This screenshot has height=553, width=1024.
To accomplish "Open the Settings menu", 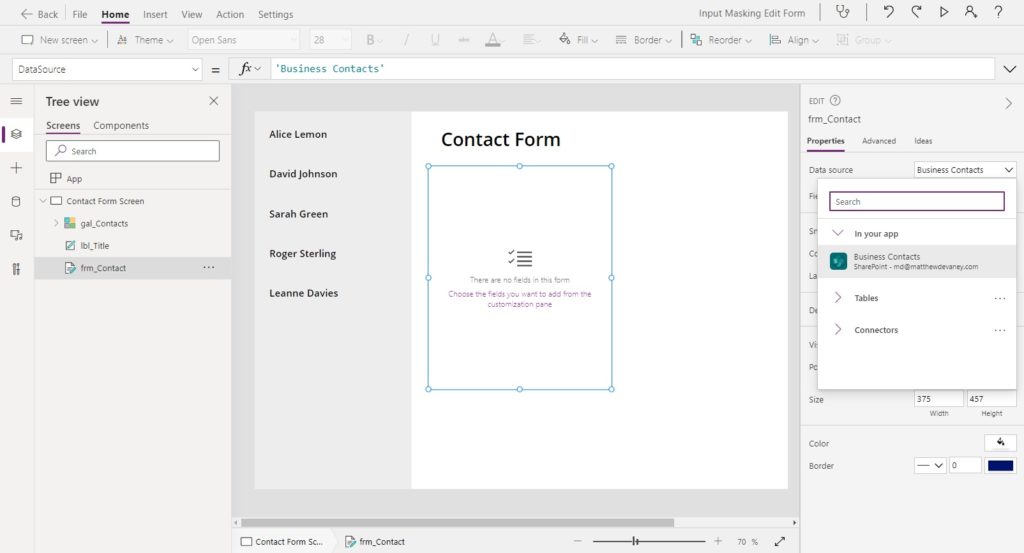I will (x=275, y=14).
